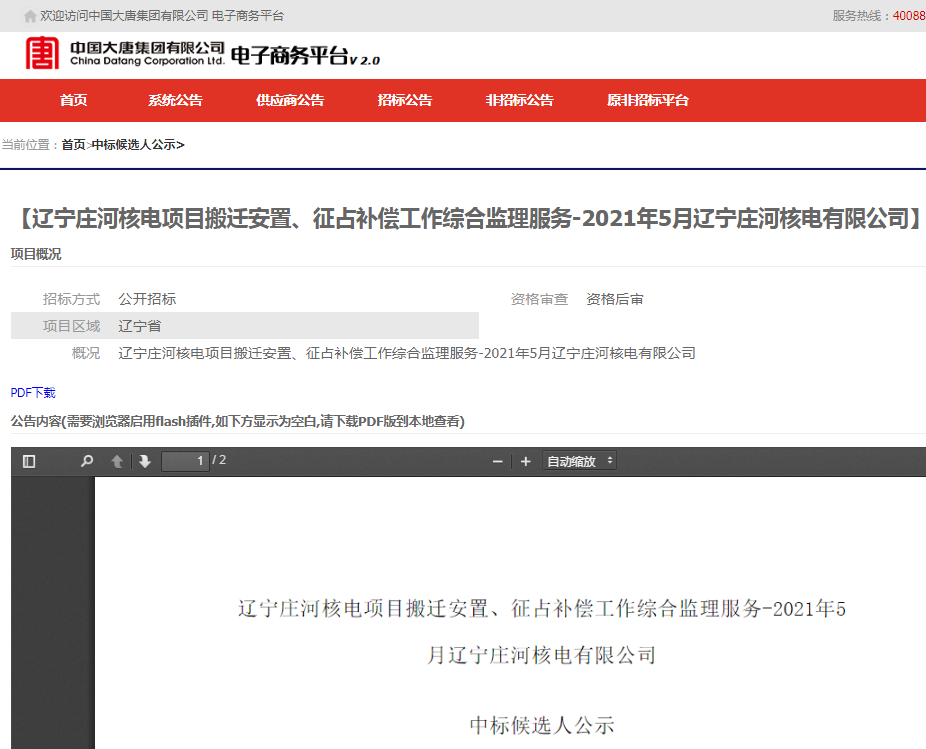Click 月辽宁庄河核电有限公司 line in PDF
926x749 pixels.
click(542, 655)
